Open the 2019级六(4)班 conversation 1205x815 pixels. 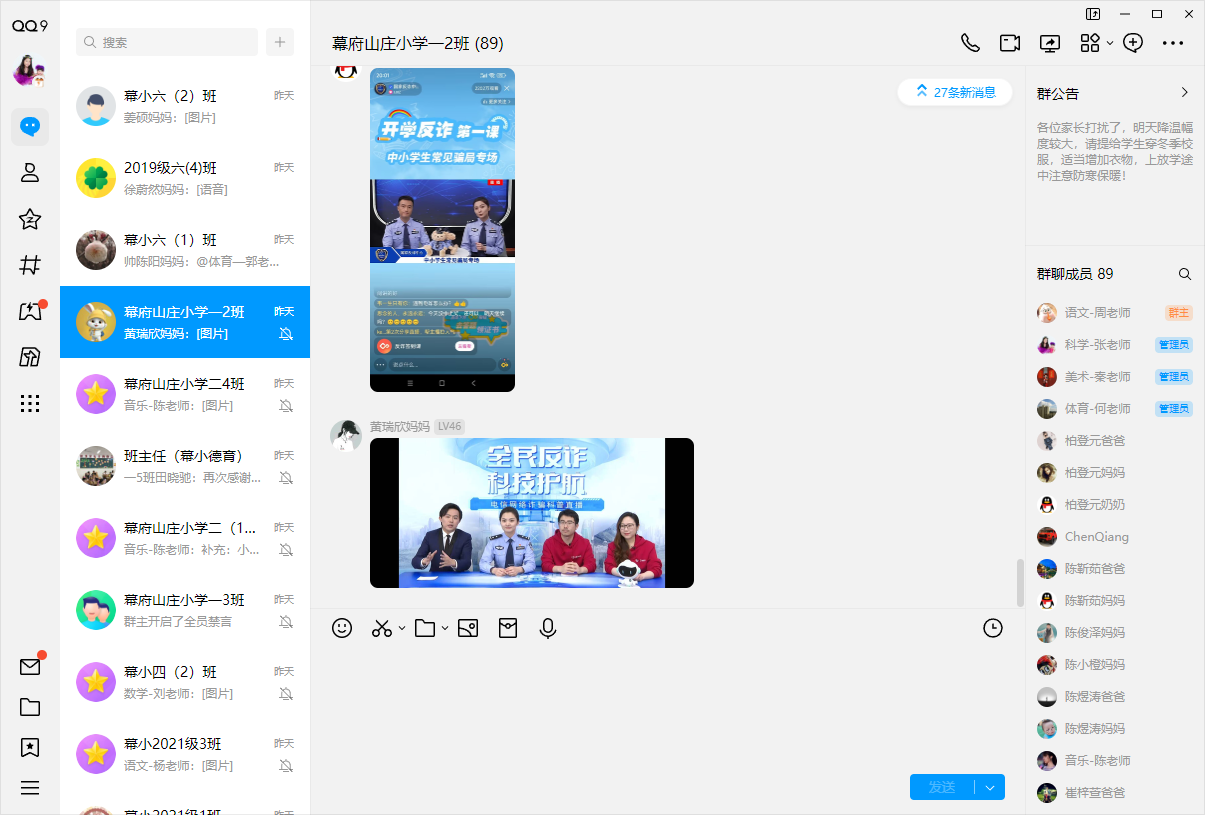click(185, 178)
